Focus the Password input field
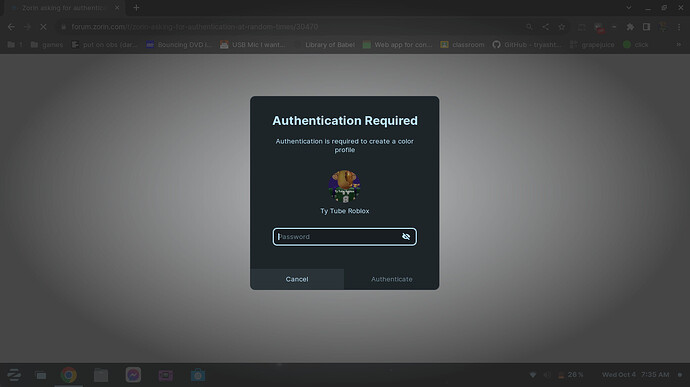The width and height of the screenshot is (690, 387). coord(345,237)
